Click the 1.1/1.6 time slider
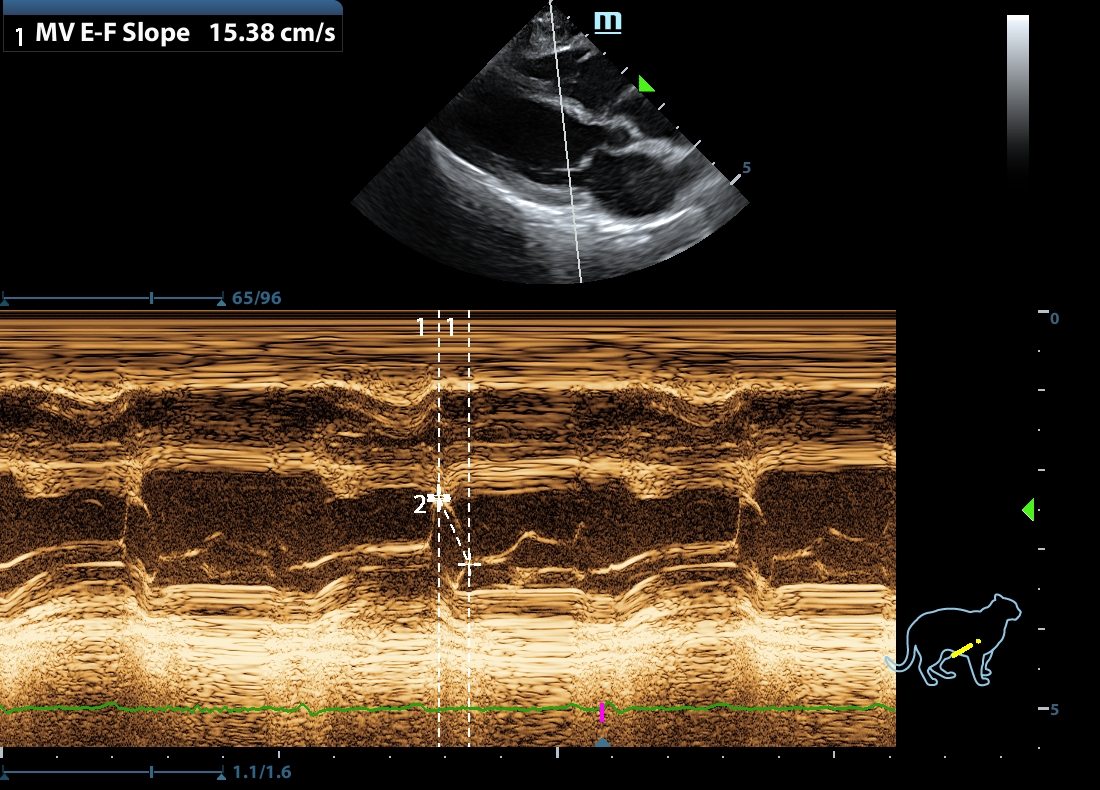This screenshot has height=790, width=1100. point(113,773)
